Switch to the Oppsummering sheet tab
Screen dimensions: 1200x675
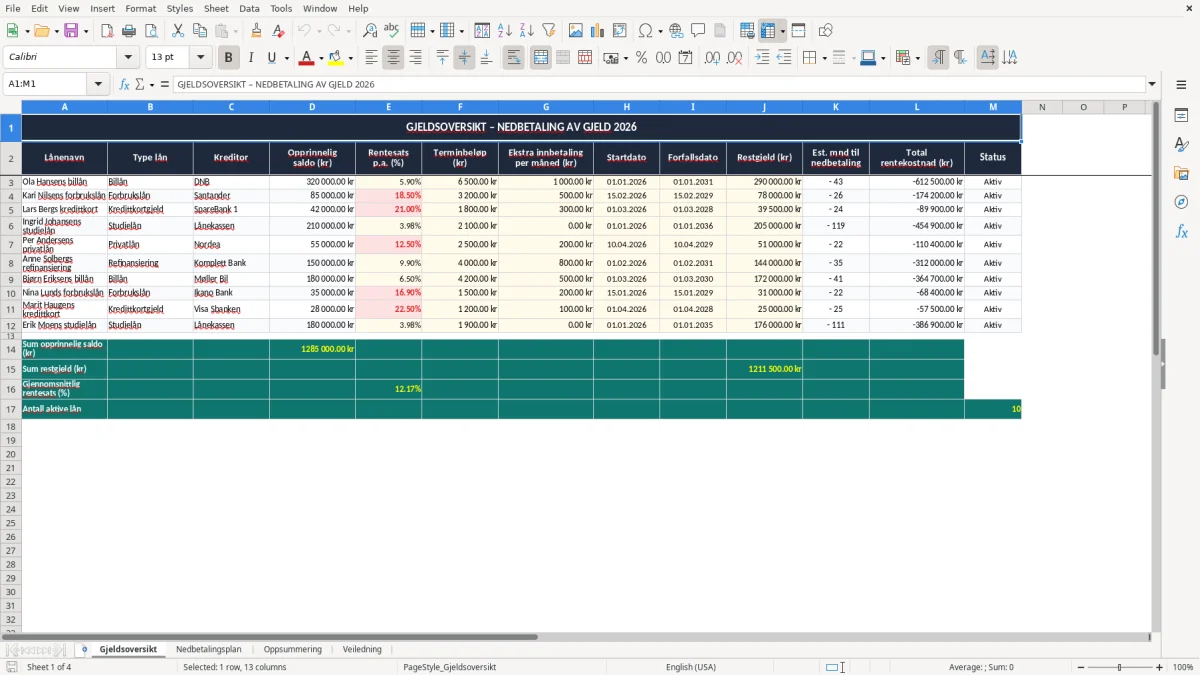293,649
